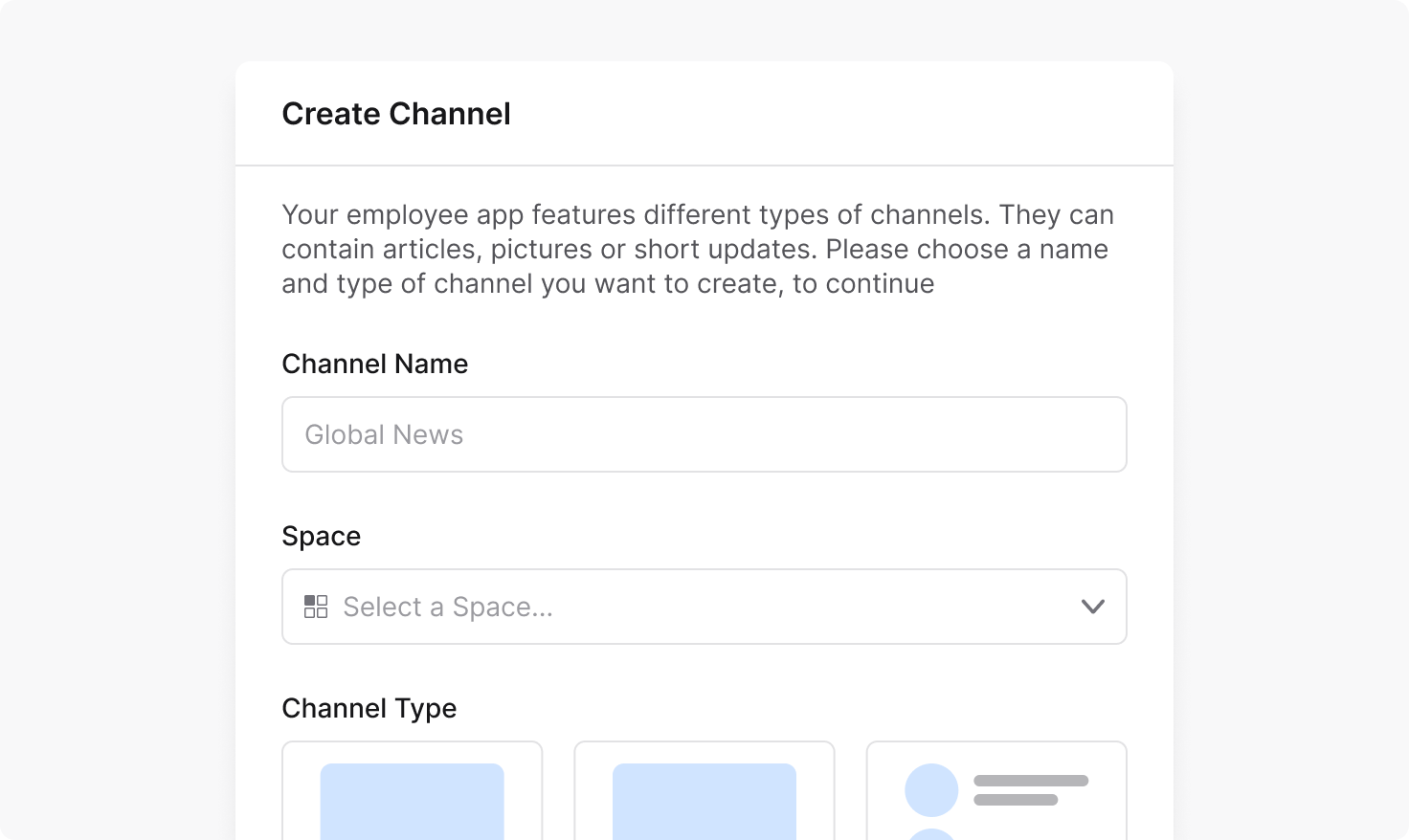Click the Channel Type label

[369, 709]
